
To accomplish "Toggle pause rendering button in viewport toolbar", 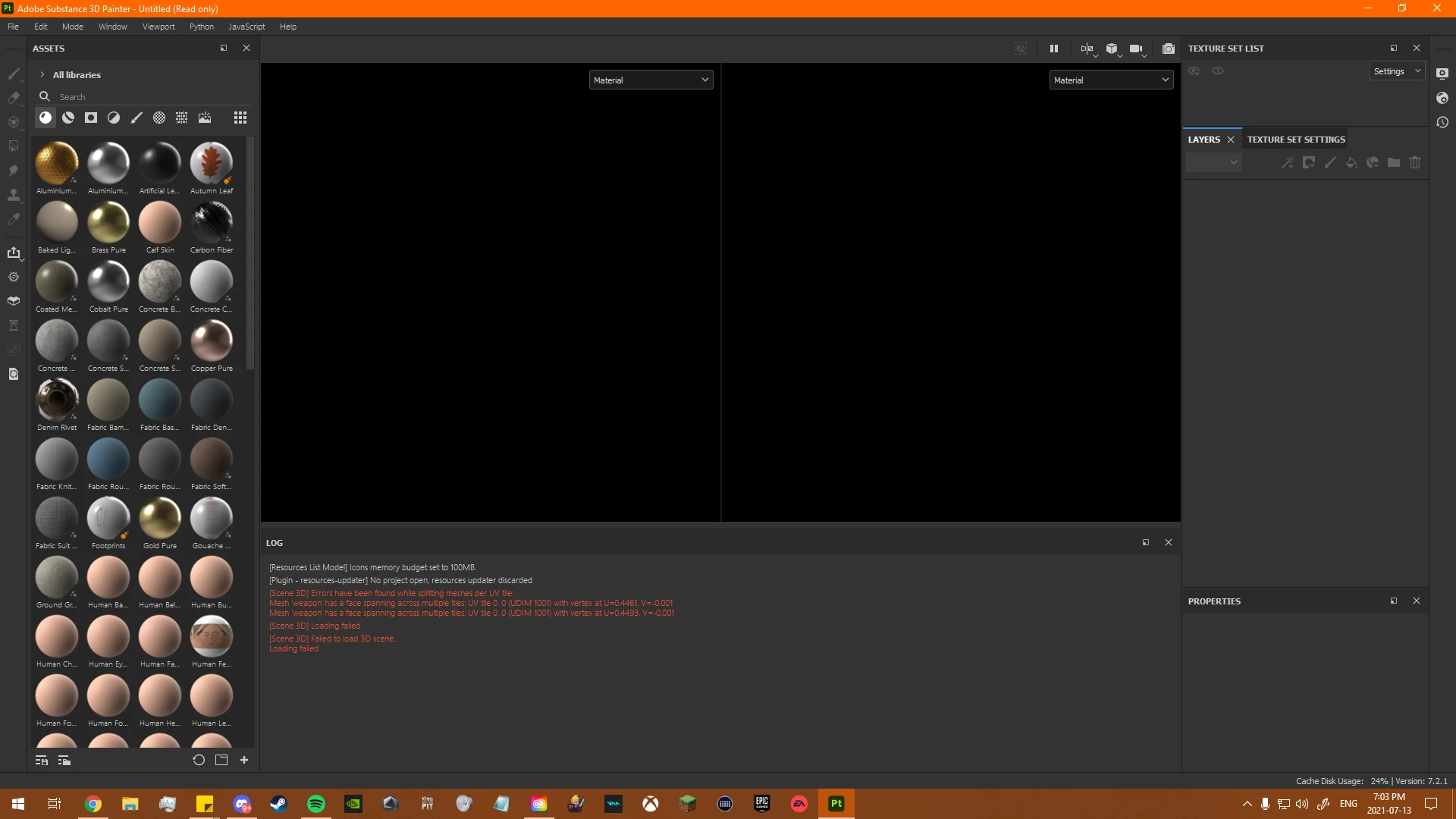I will pos(1053,49).
